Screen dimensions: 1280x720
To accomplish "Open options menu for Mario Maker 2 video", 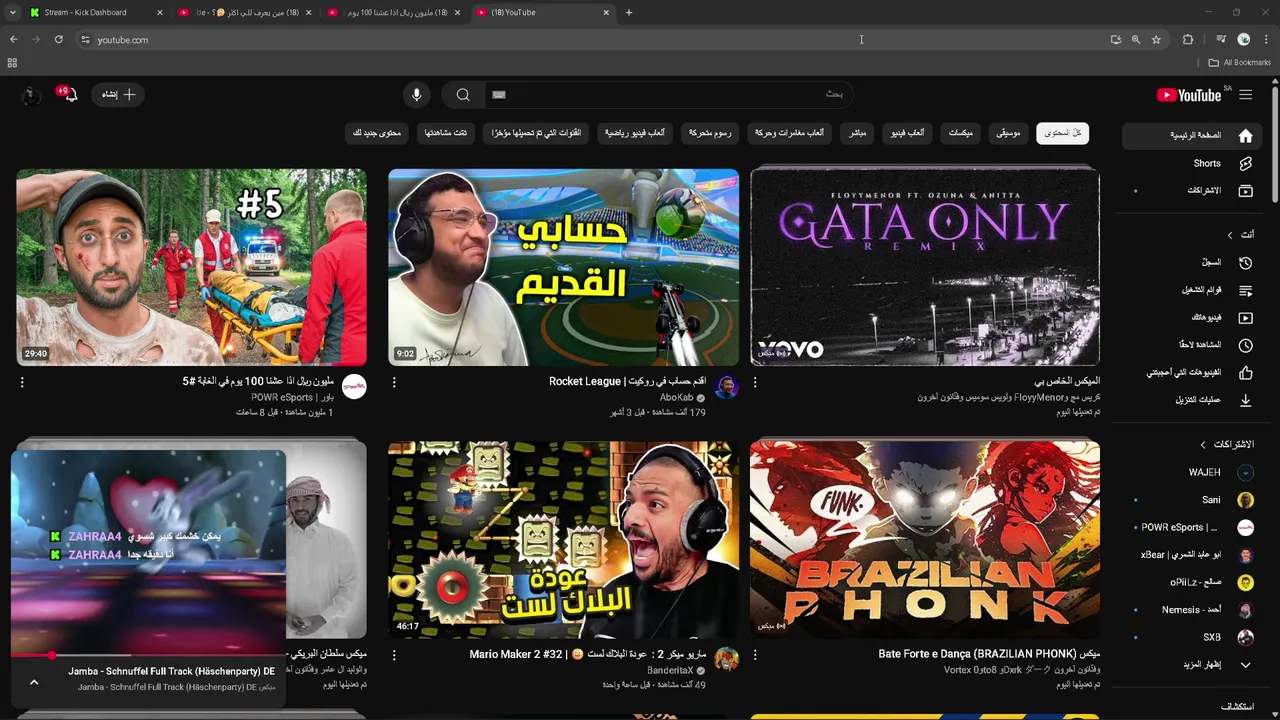I will (394, 655).
